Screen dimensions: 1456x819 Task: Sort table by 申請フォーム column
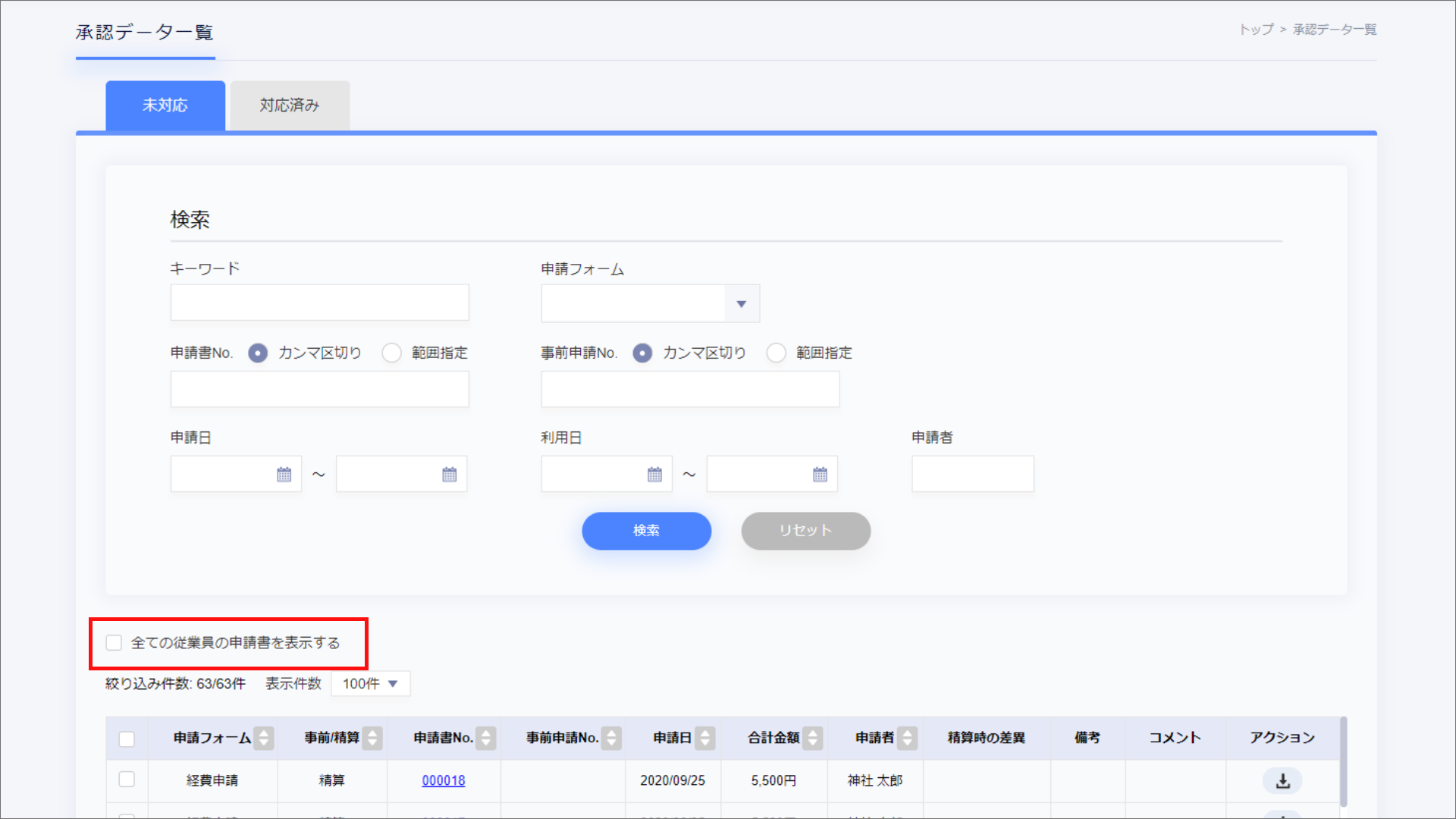tap(264, 738)
